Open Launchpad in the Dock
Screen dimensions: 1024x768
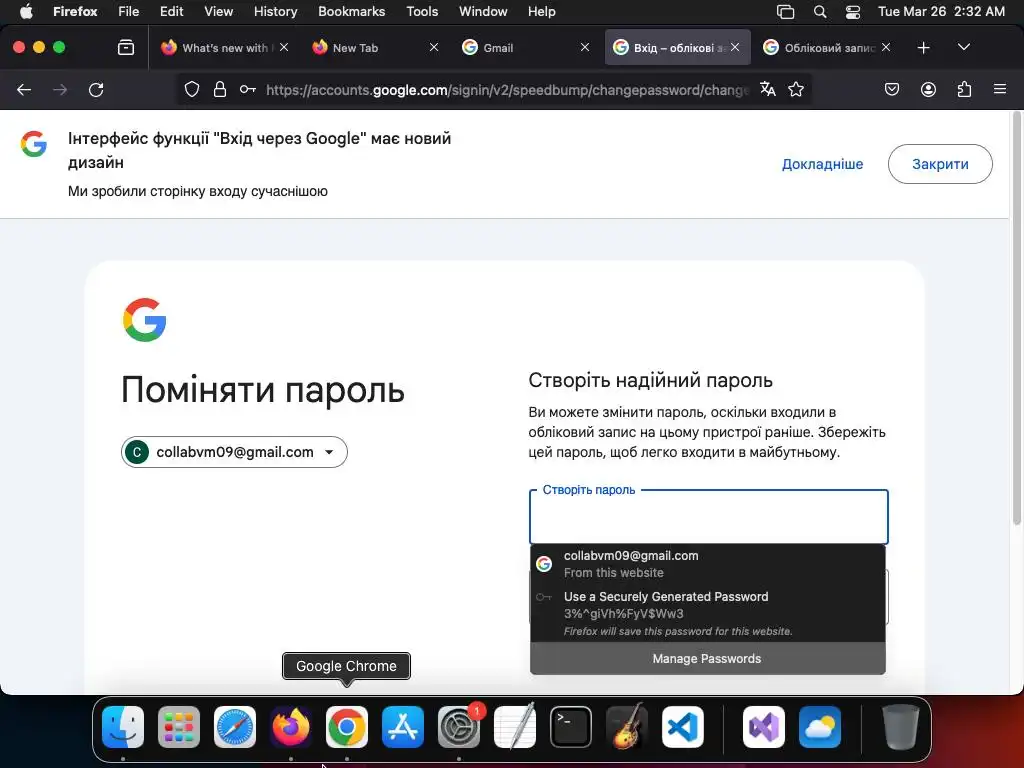[178, 726]
